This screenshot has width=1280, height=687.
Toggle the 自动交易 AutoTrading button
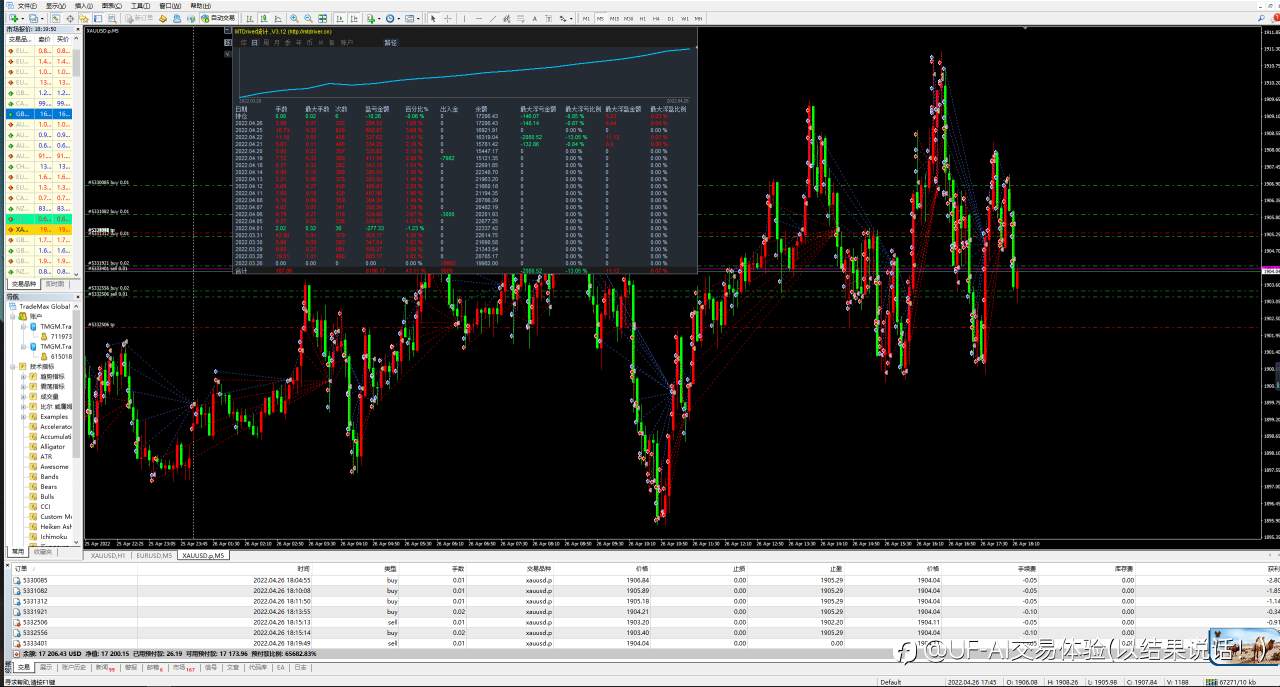(x=218, y=18)
